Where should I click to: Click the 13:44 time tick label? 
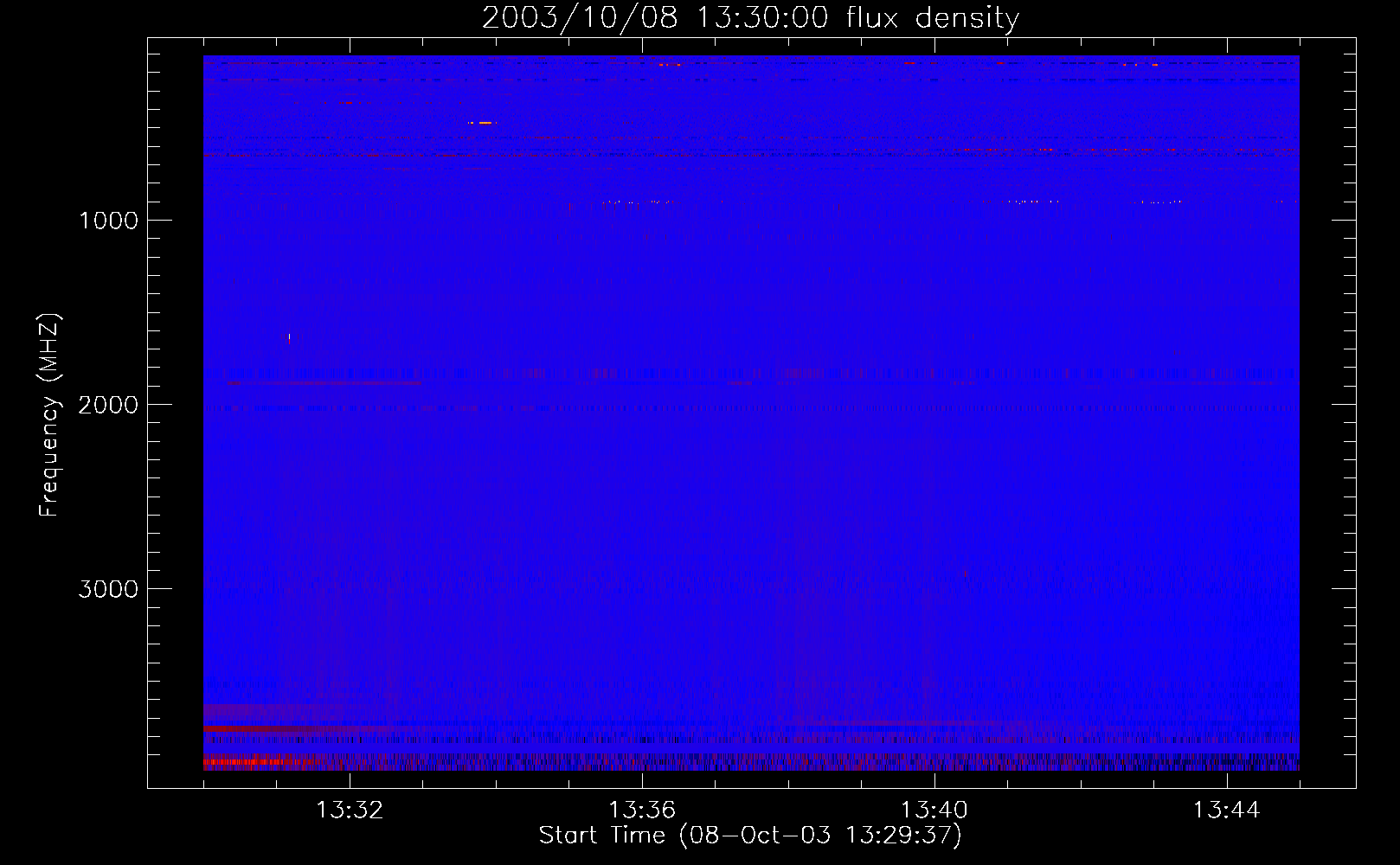(x=1227, y=811)
